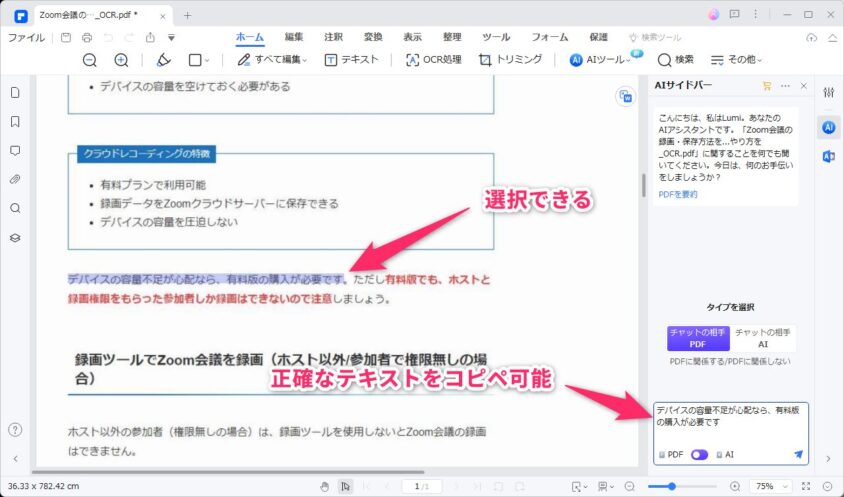Click the zoom in magnifier in toolbar
The image size is (844, 497).
(x=121, y=60)
